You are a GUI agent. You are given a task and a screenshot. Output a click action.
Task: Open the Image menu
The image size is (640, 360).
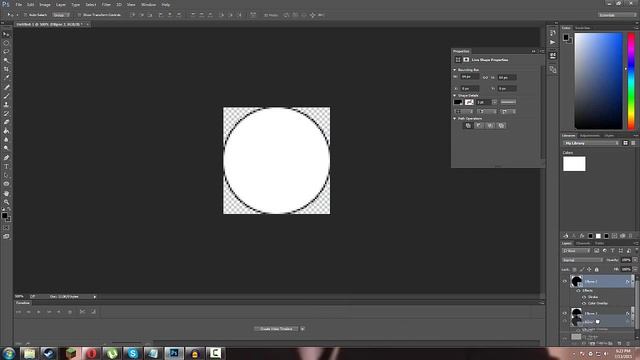pos(45,4)
